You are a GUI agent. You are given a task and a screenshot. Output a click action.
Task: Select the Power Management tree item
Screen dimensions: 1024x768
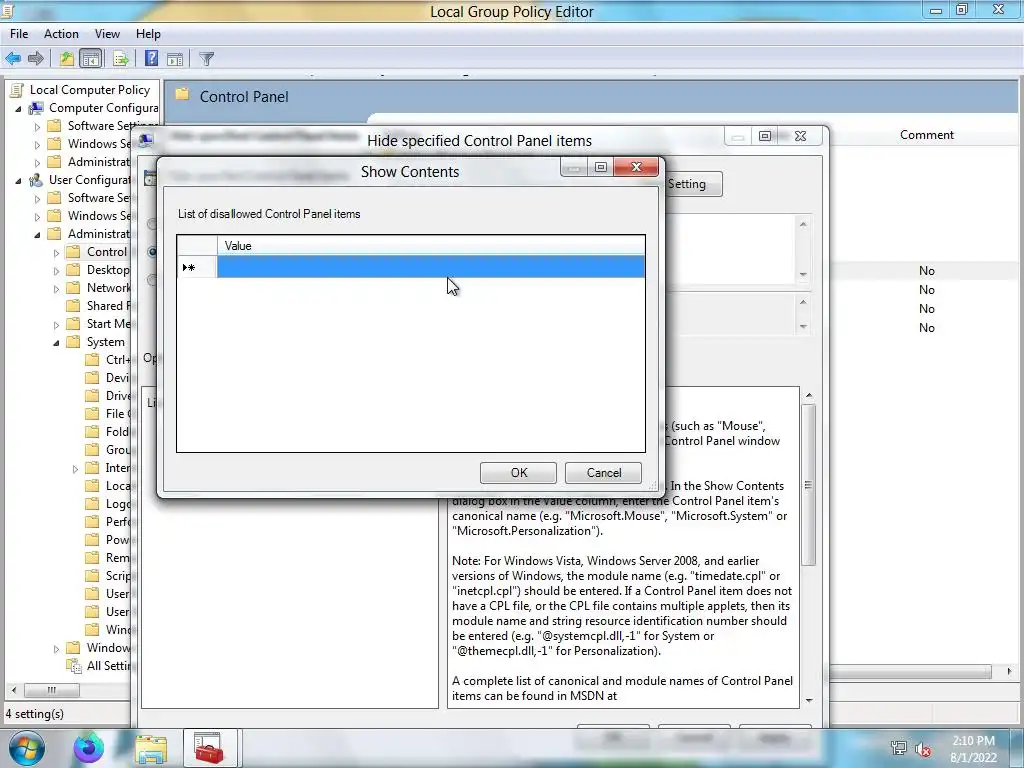[x=118, y=539]
